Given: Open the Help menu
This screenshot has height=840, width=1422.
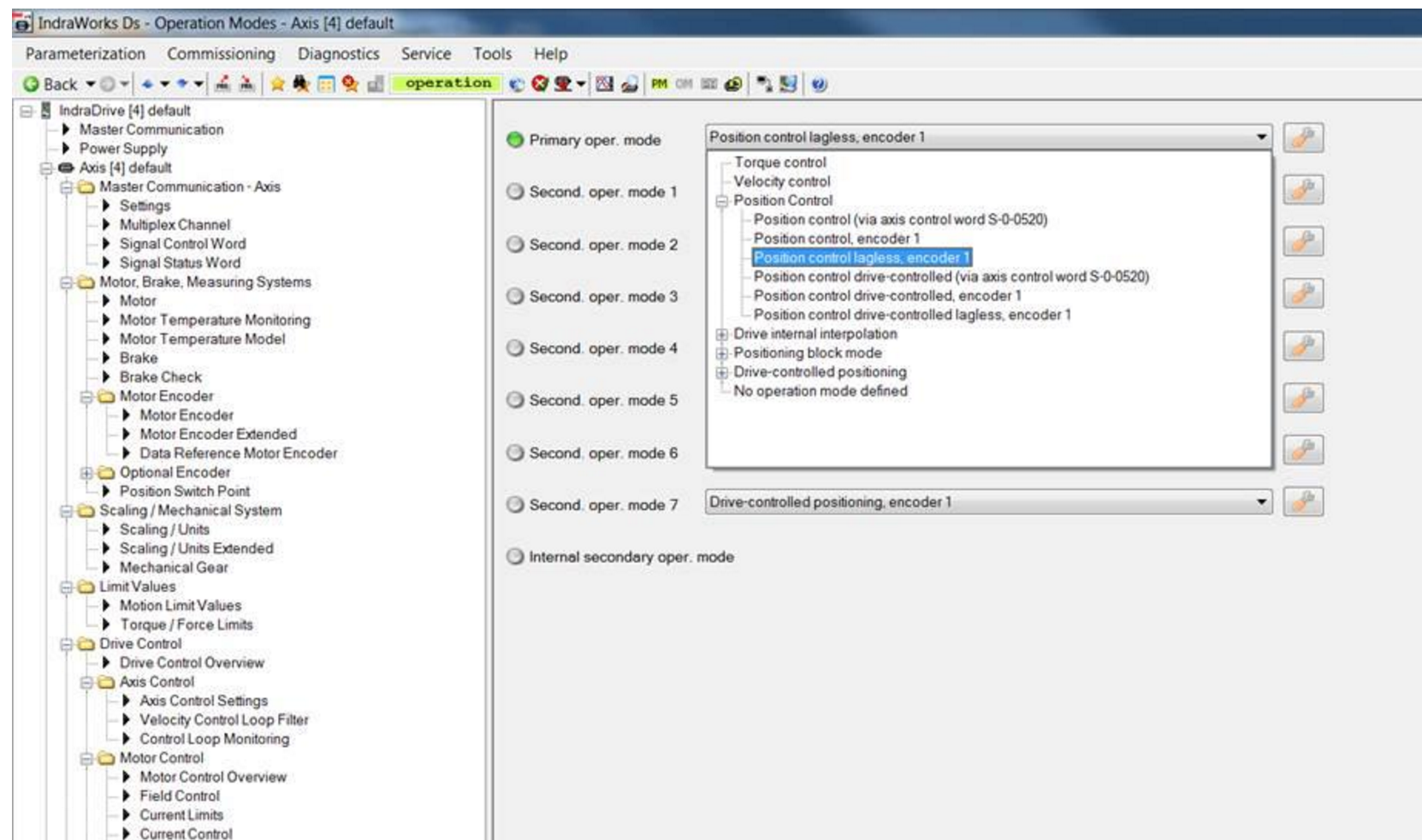Looking at the screenshot, I should click(x=550, y=53).
